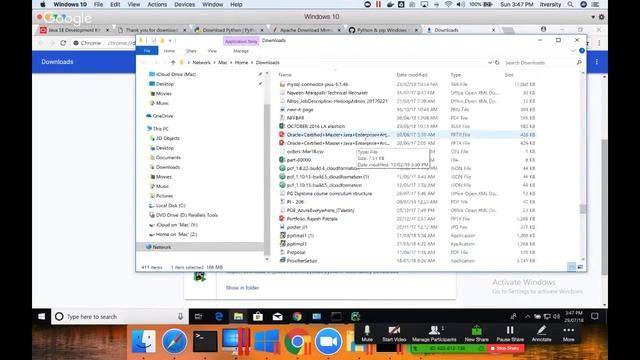This screenshot has width=640, height=360.
Task: Open Mail app from taskbar
Action: coord(278,316)
